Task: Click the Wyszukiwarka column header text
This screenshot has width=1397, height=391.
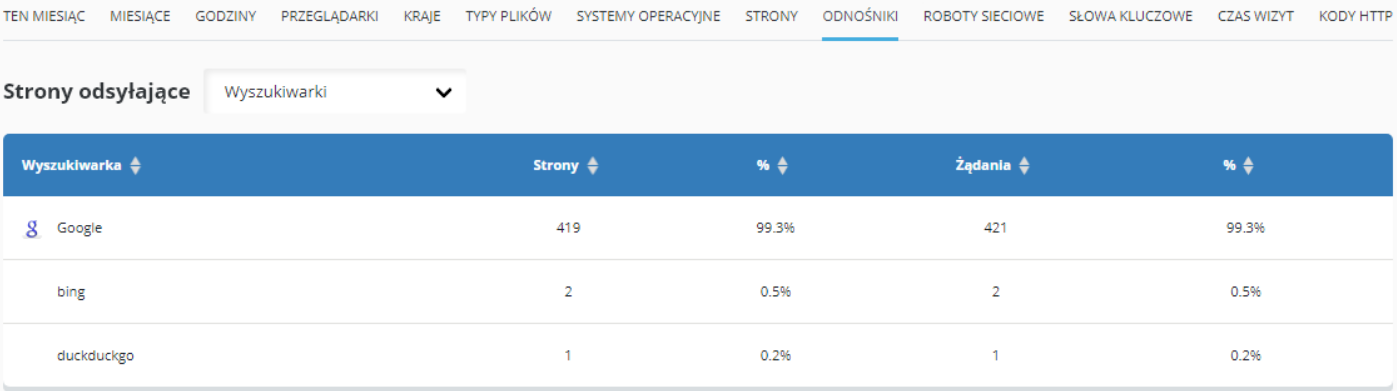Action: [72, 167]
